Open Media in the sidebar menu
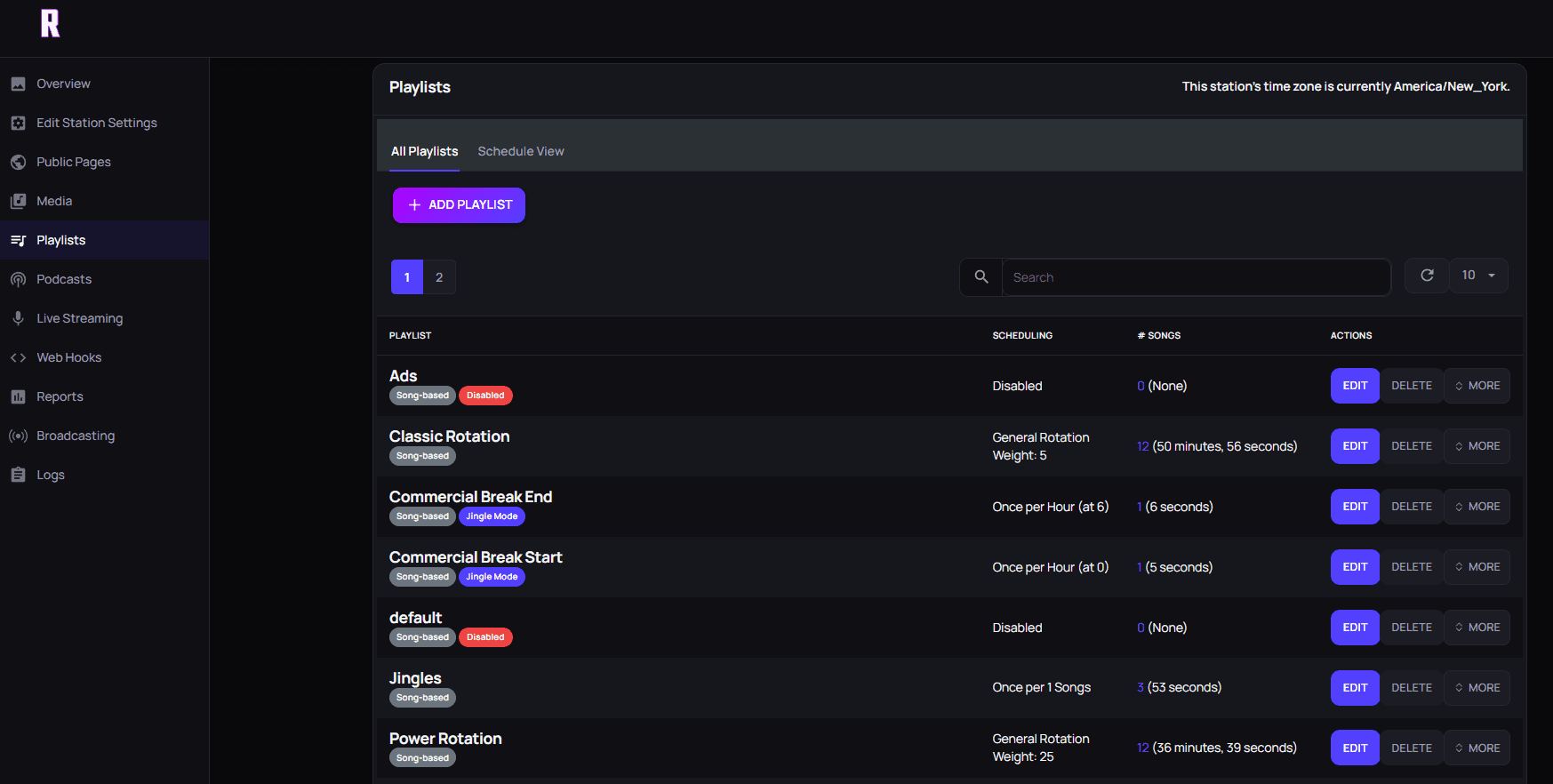 tap(104, 201)
